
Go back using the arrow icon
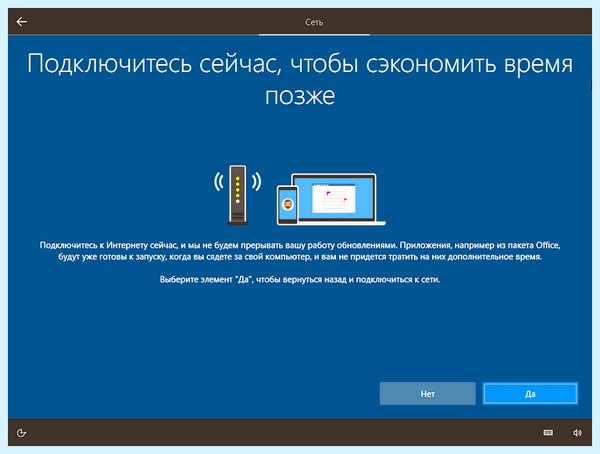coord(22,22)
